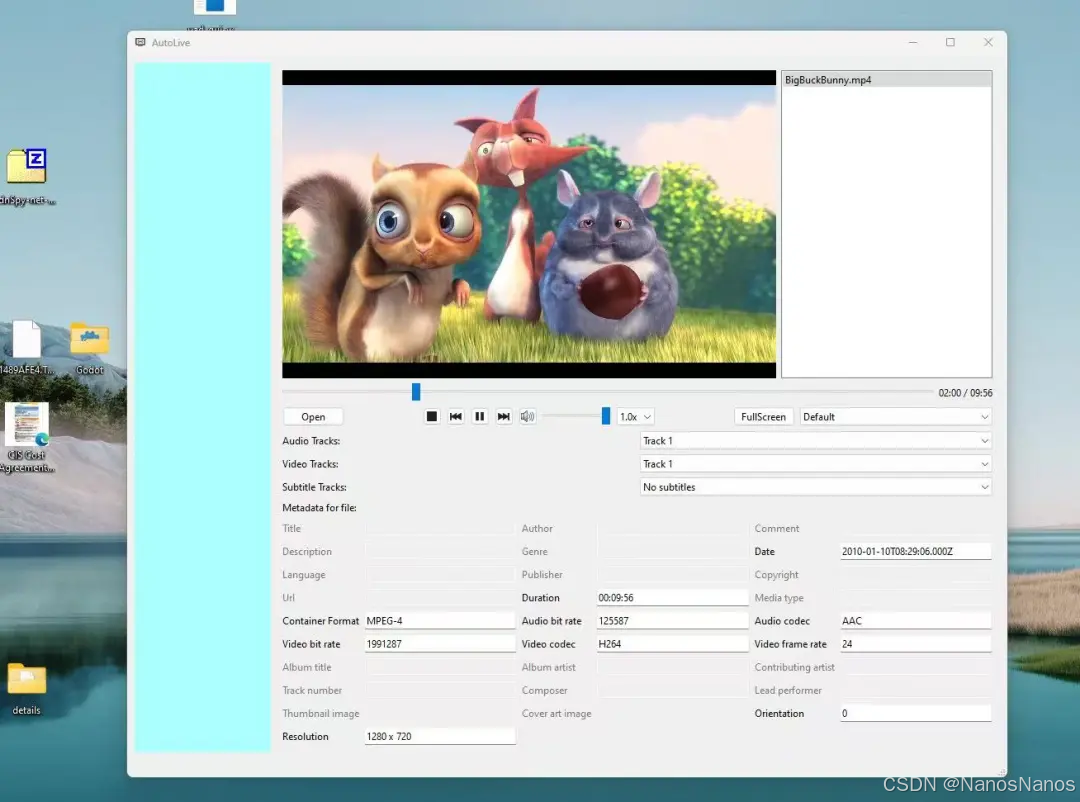Click the Metadata for file label
The width and height of the screenshot is (1080, 802).
[319, 508]
